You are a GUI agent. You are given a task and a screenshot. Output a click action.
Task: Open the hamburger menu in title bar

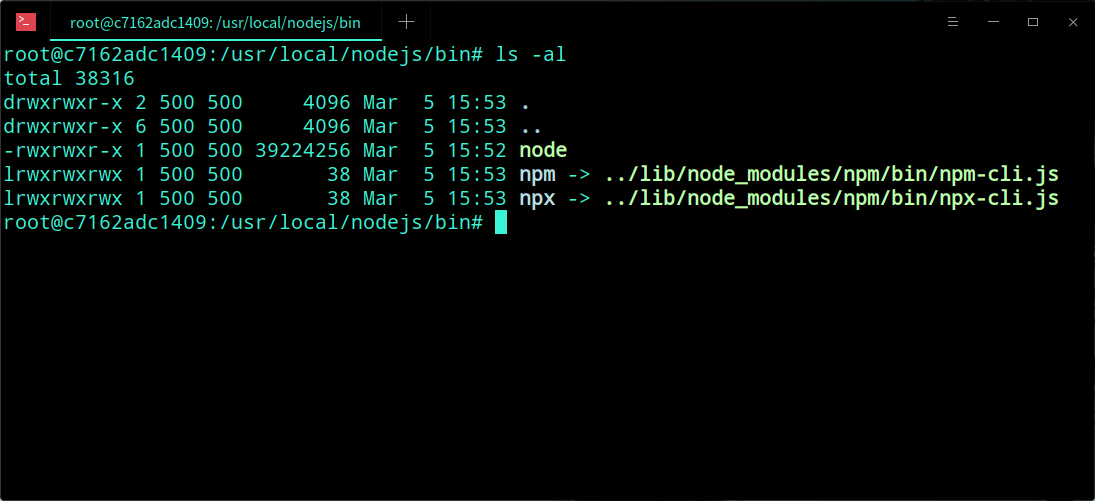953,21
